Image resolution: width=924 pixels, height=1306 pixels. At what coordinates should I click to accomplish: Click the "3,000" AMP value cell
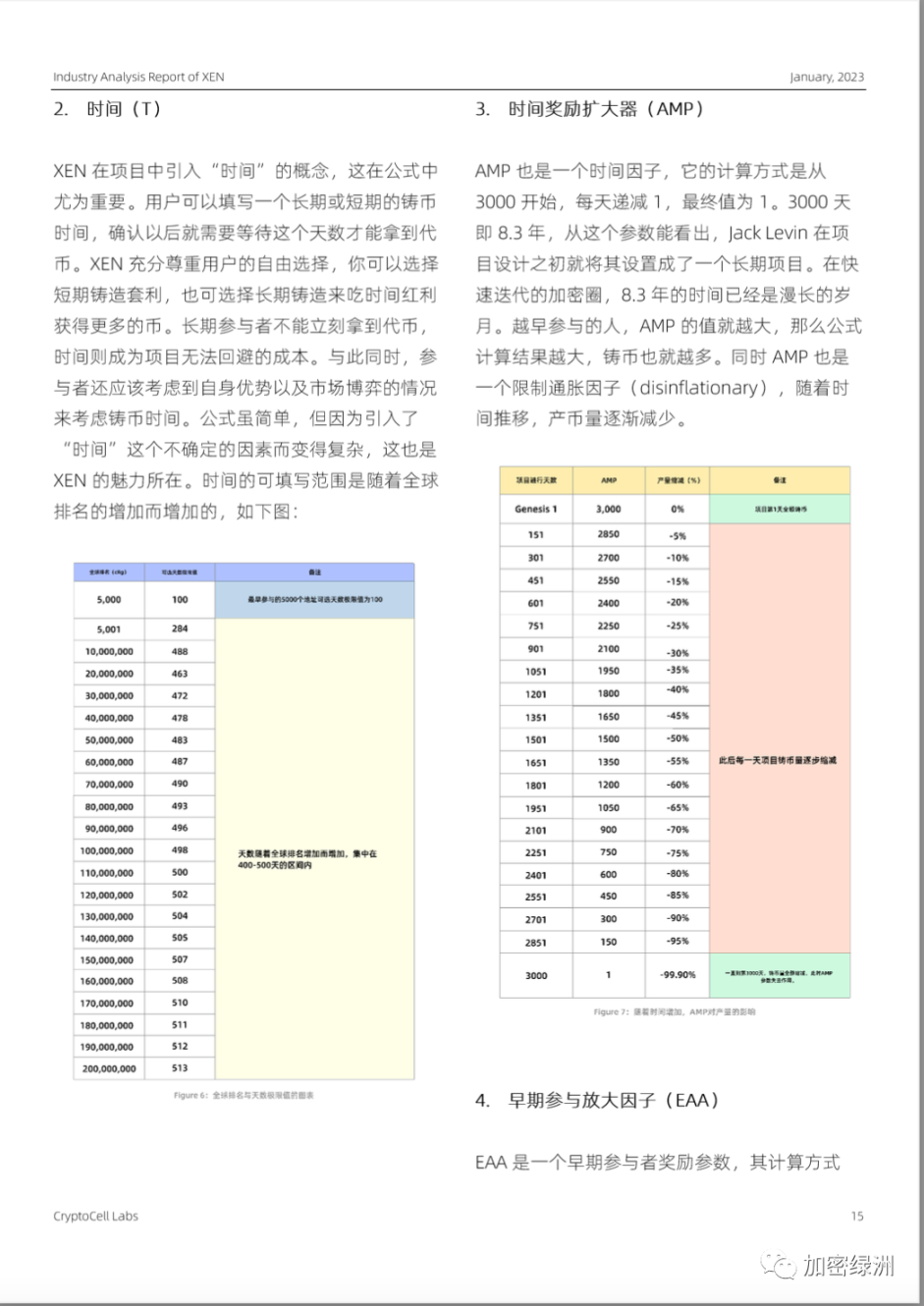(609, 509)
